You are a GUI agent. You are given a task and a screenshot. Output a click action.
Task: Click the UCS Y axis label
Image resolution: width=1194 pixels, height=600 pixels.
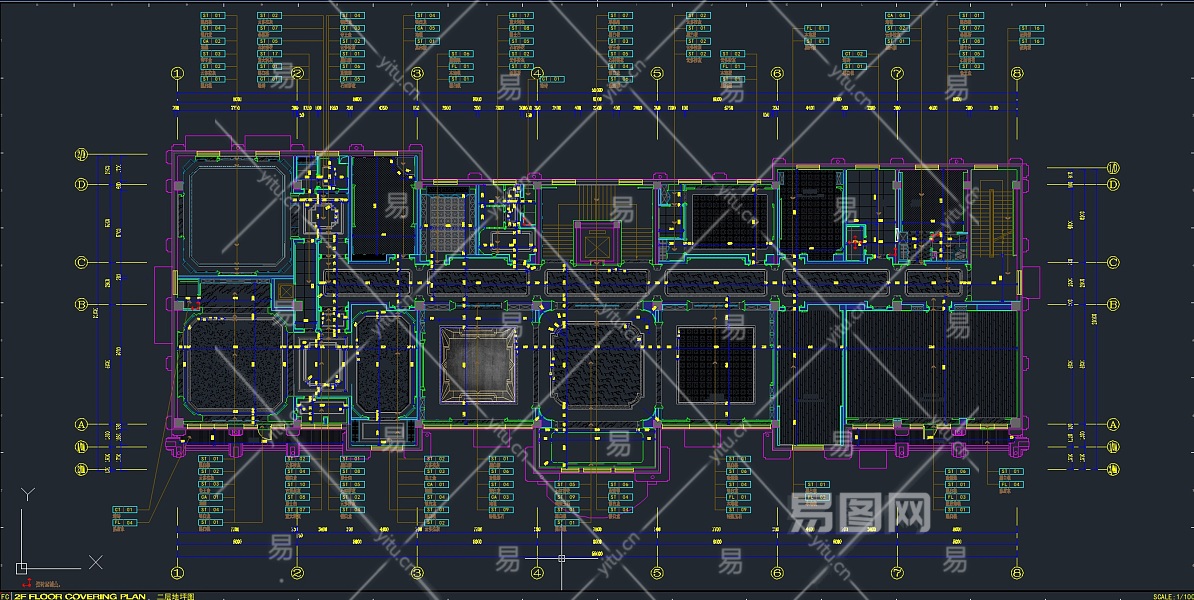tap(27, 495)
